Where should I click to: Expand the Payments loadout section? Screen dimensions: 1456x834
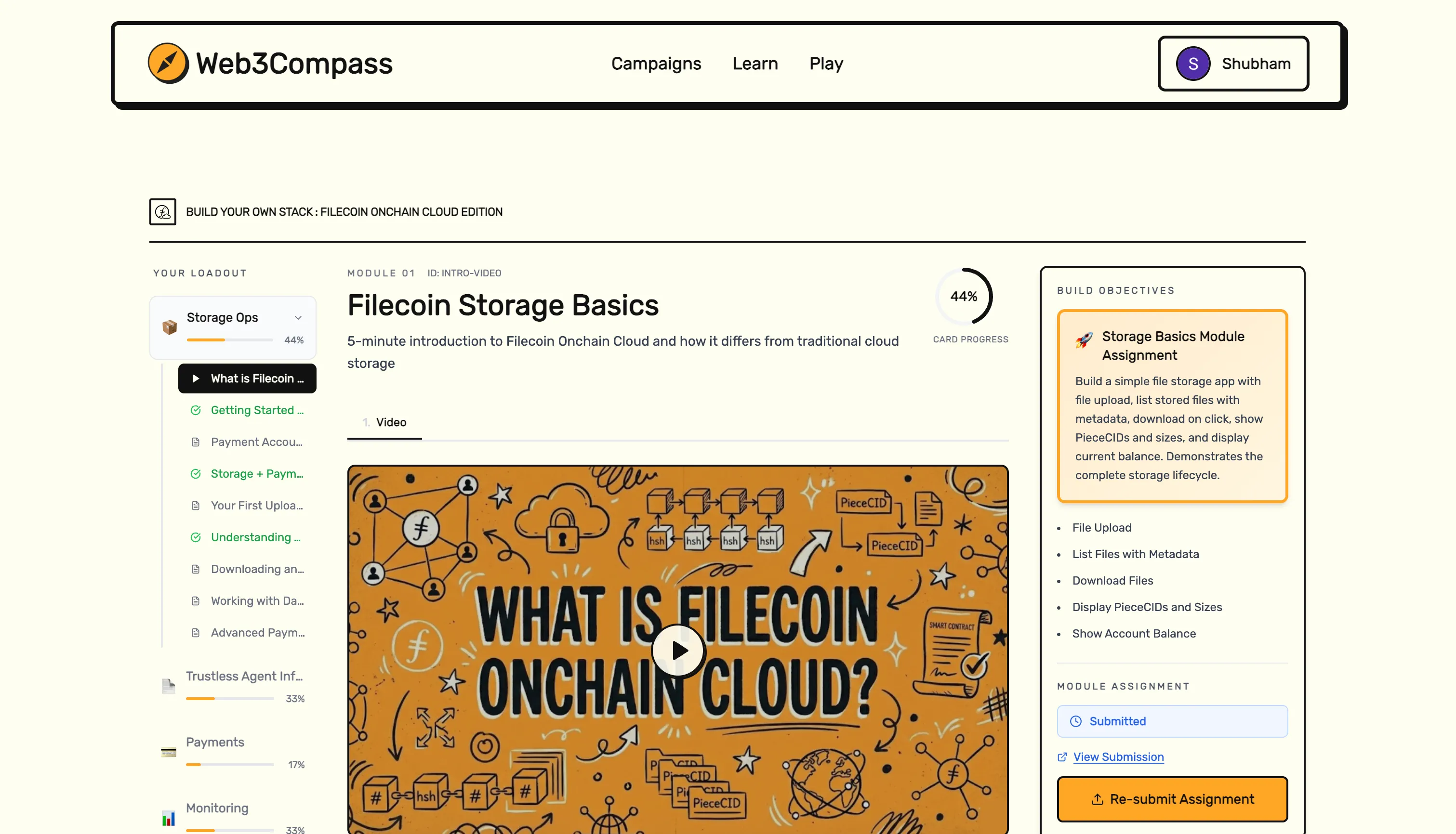[x=215, y=743]
